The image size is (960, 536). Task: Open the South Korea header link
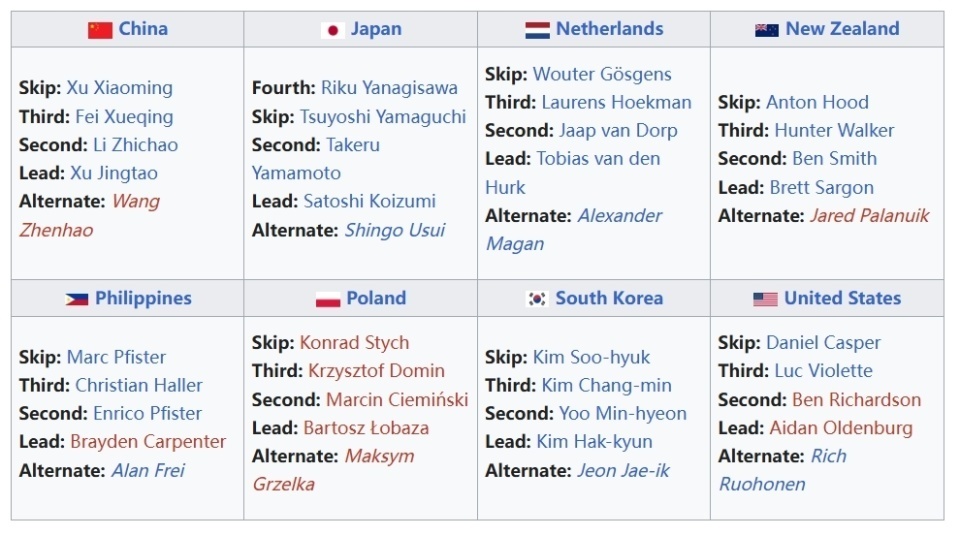[609, 298]
